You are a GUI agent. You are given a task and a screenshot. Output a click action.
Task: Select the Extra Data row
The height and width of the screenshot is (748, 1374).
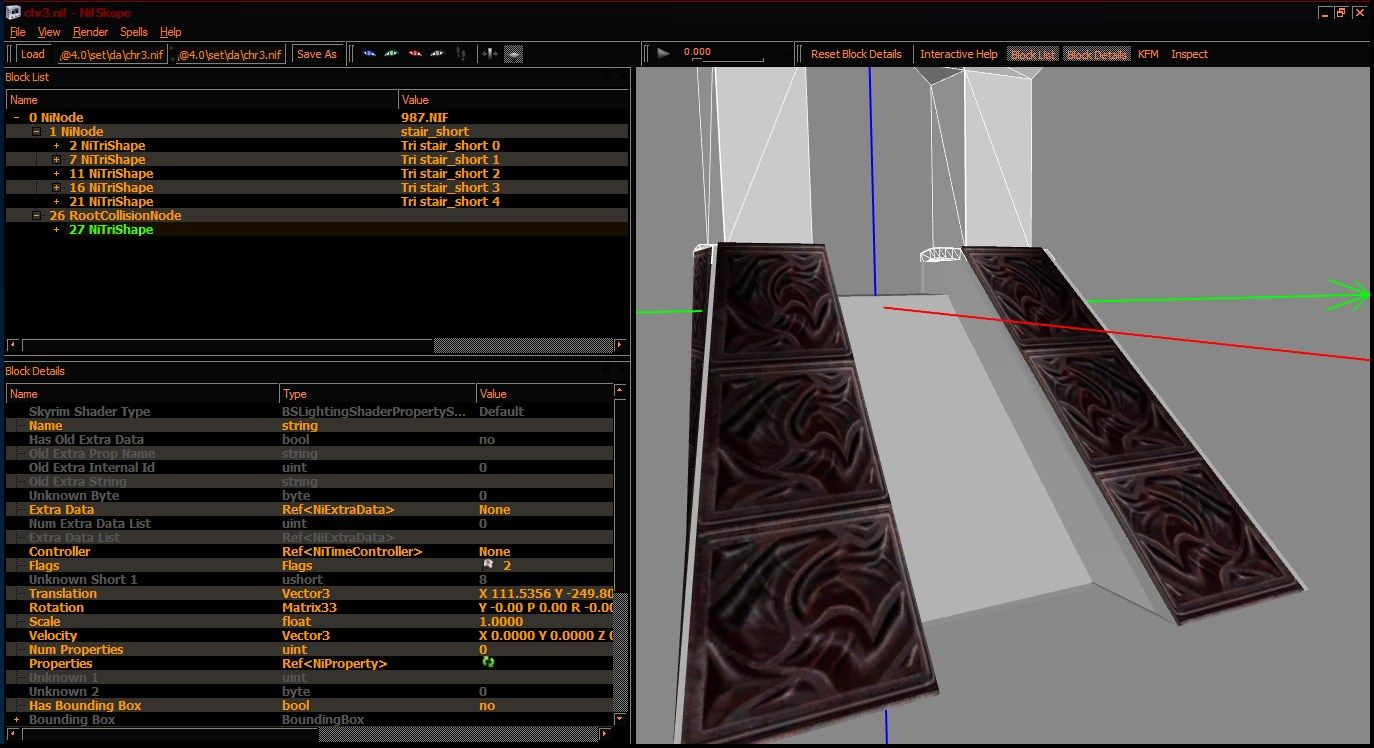tap(309, 509)
